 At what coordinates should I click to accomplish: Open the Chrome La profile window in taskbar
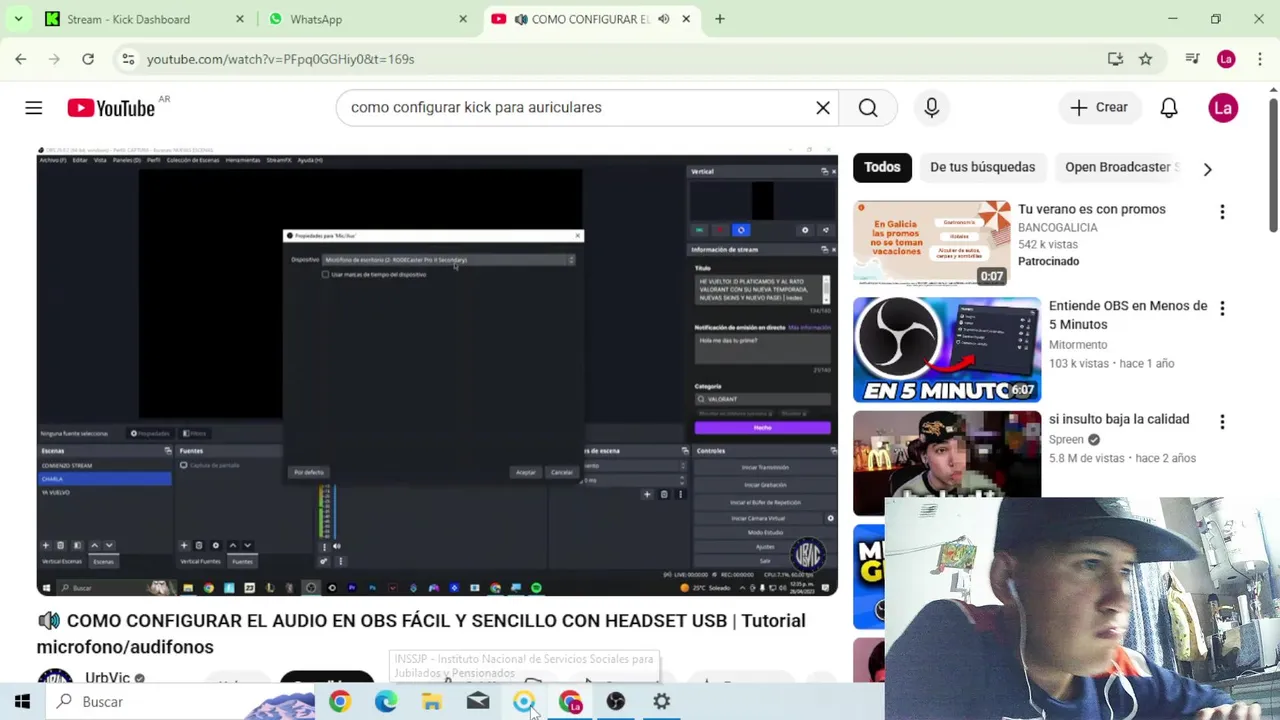click(x=570, y=702)
